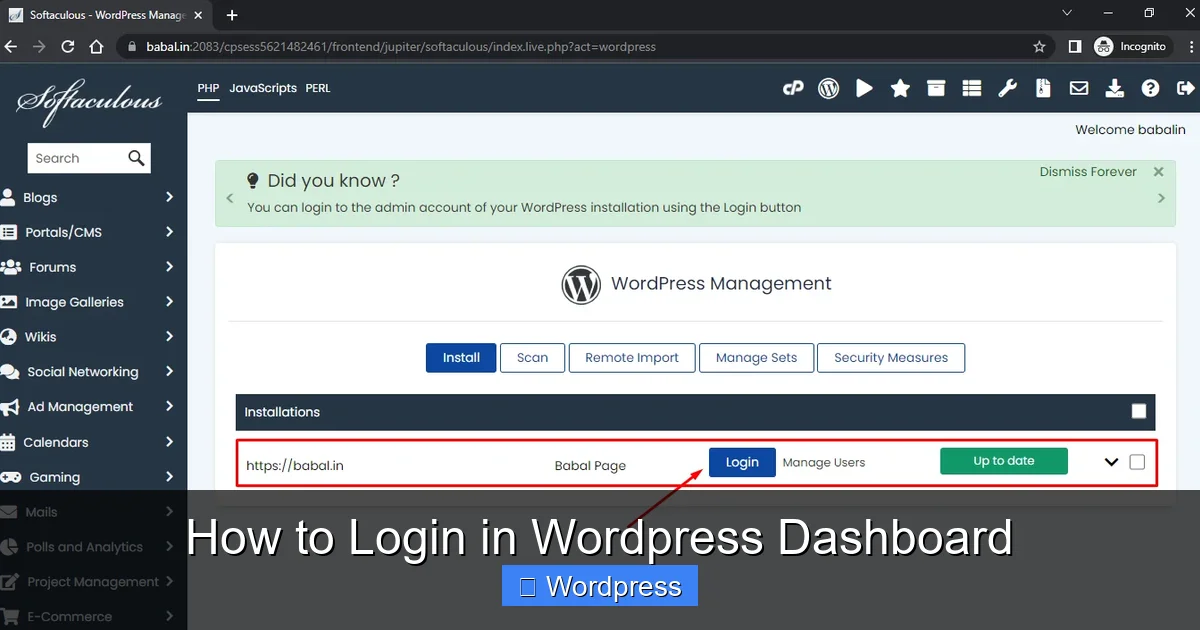Click the download import icon

click(x=1115, y=88)
